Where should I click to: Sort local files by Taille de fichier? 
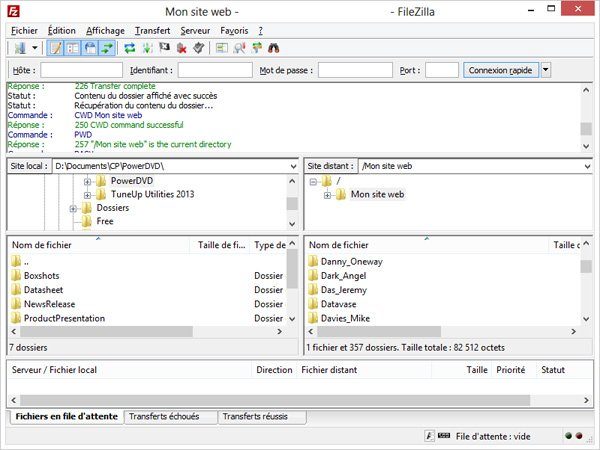pyautogui.click(x=221, y=245)
